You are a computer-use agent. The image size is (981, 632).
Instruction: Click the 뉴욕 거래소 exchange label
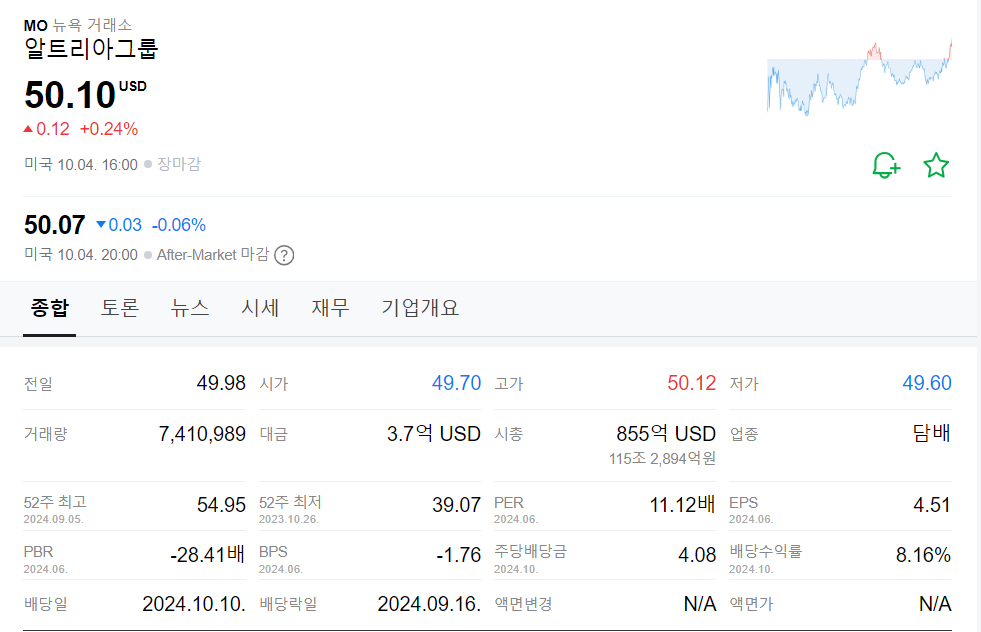(92, 25)
